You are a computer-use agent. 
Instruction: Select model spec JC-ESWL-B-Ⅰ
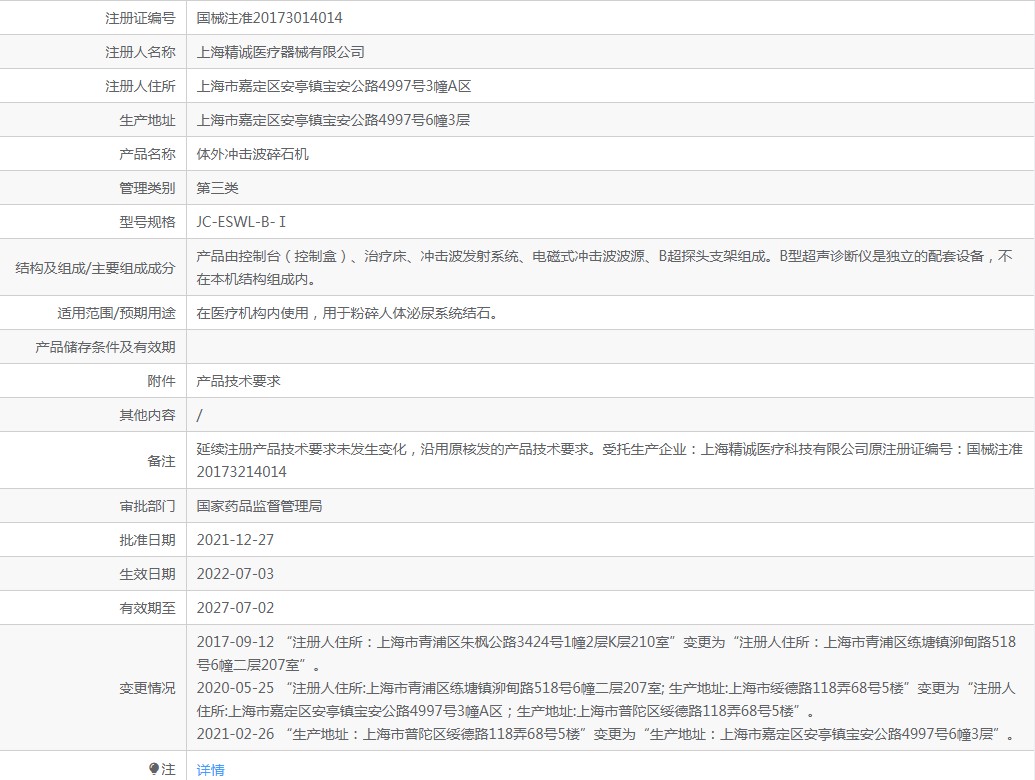coord(241,222)
